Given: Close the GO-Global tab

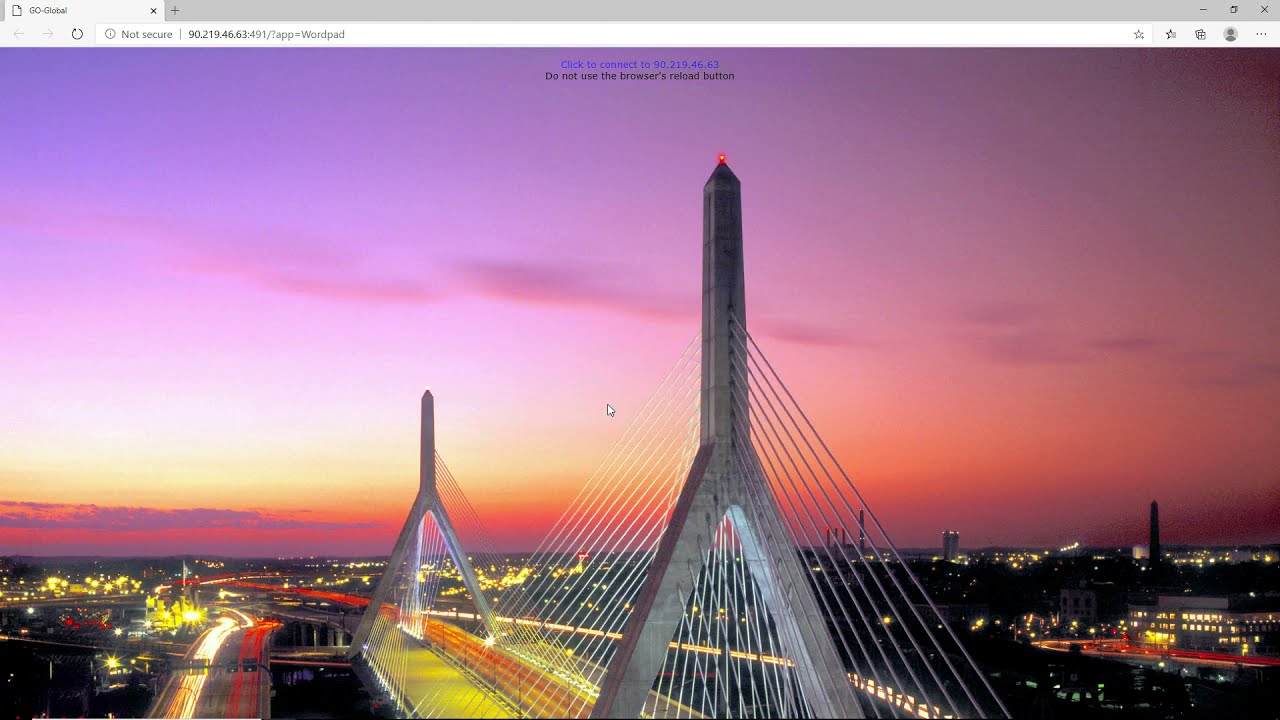Looking at the screenshot, I should (153, 10).
